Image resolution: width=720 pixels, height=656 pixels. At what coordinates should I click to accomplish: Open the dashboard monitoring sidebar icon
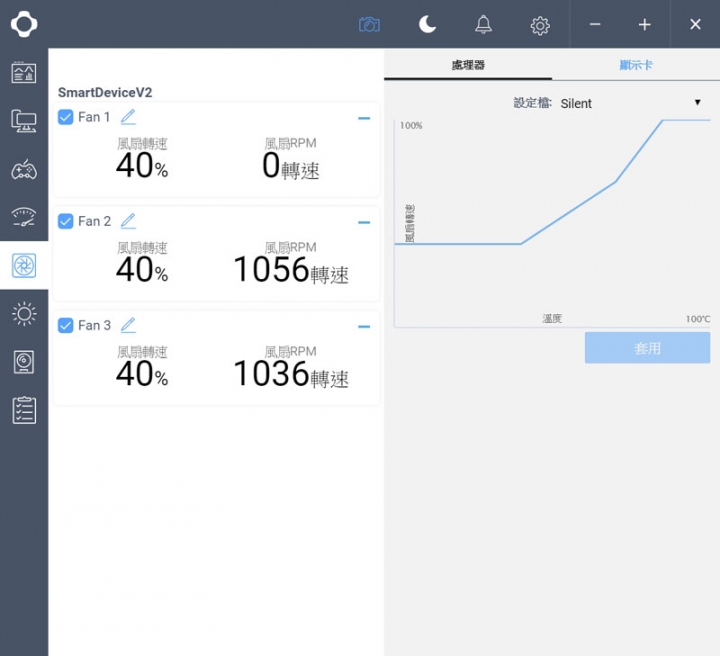pyautogui.click(x=24, y=72)
